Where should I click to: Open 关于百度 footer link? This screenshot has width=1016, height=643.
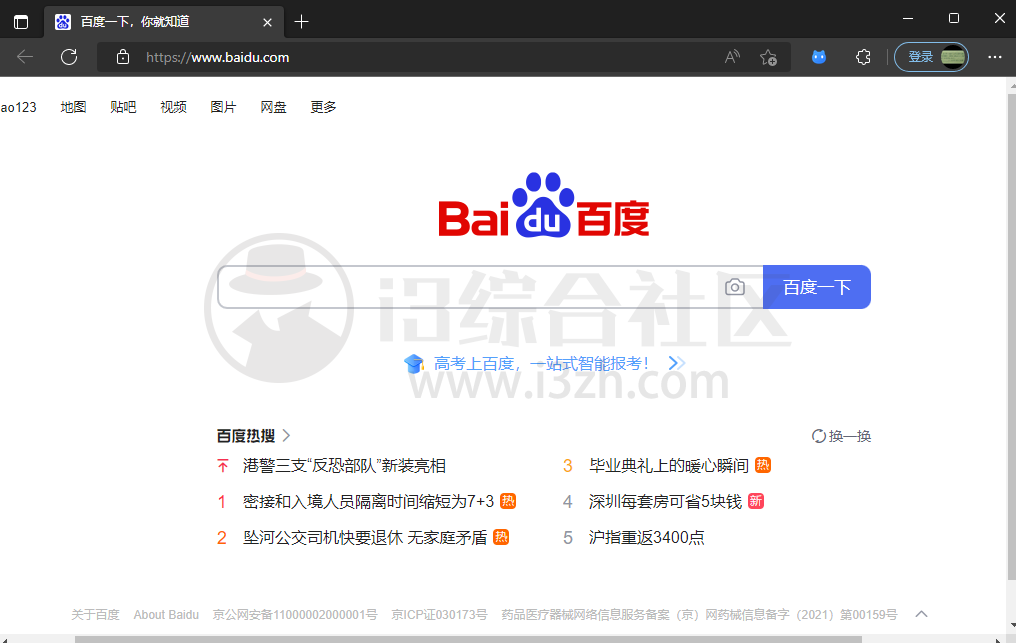[95, 614]
